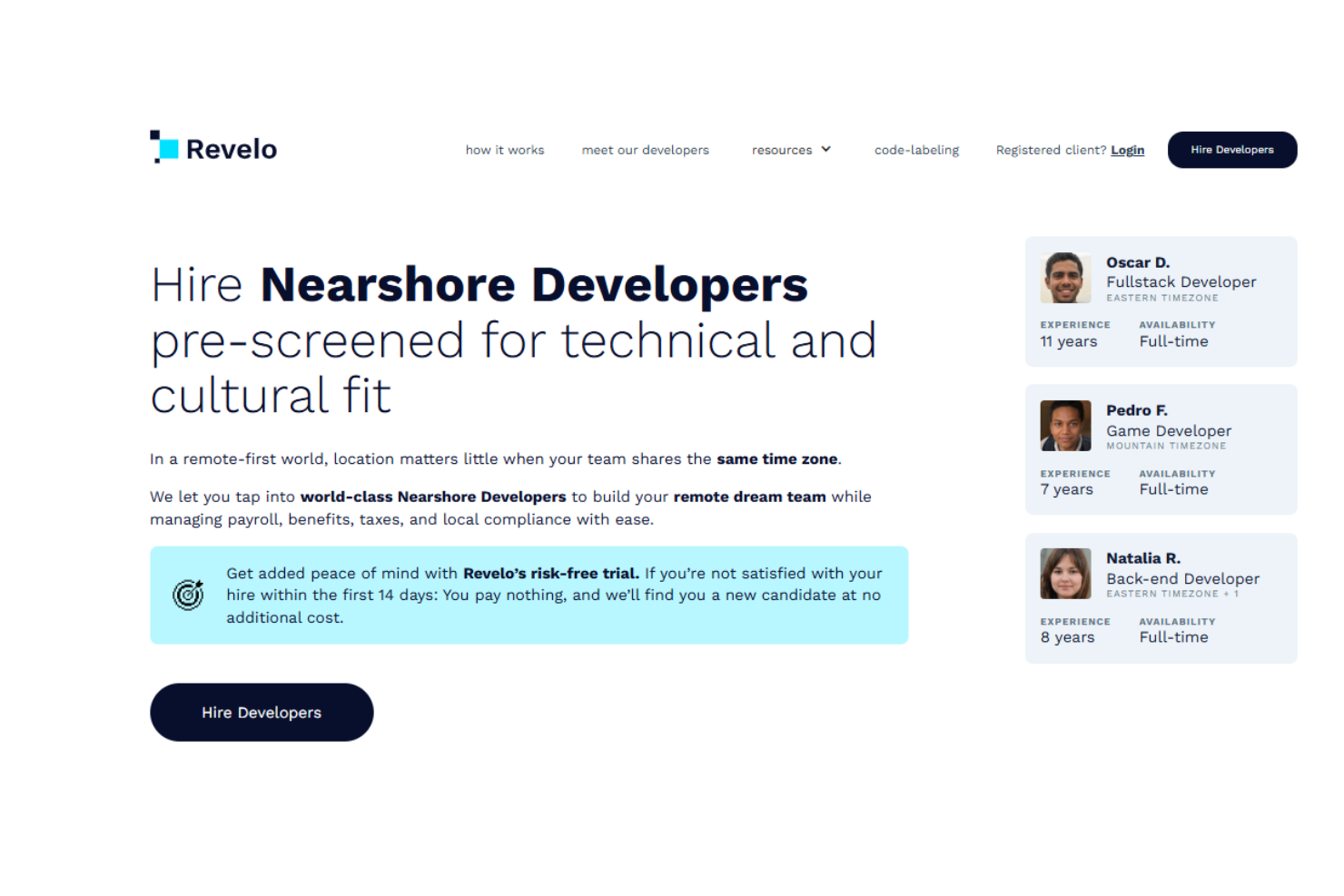Viewport: 1344px width, 896px height.
Task: Open Oscar D.'s profile photo
Action: coord(1064,278)
